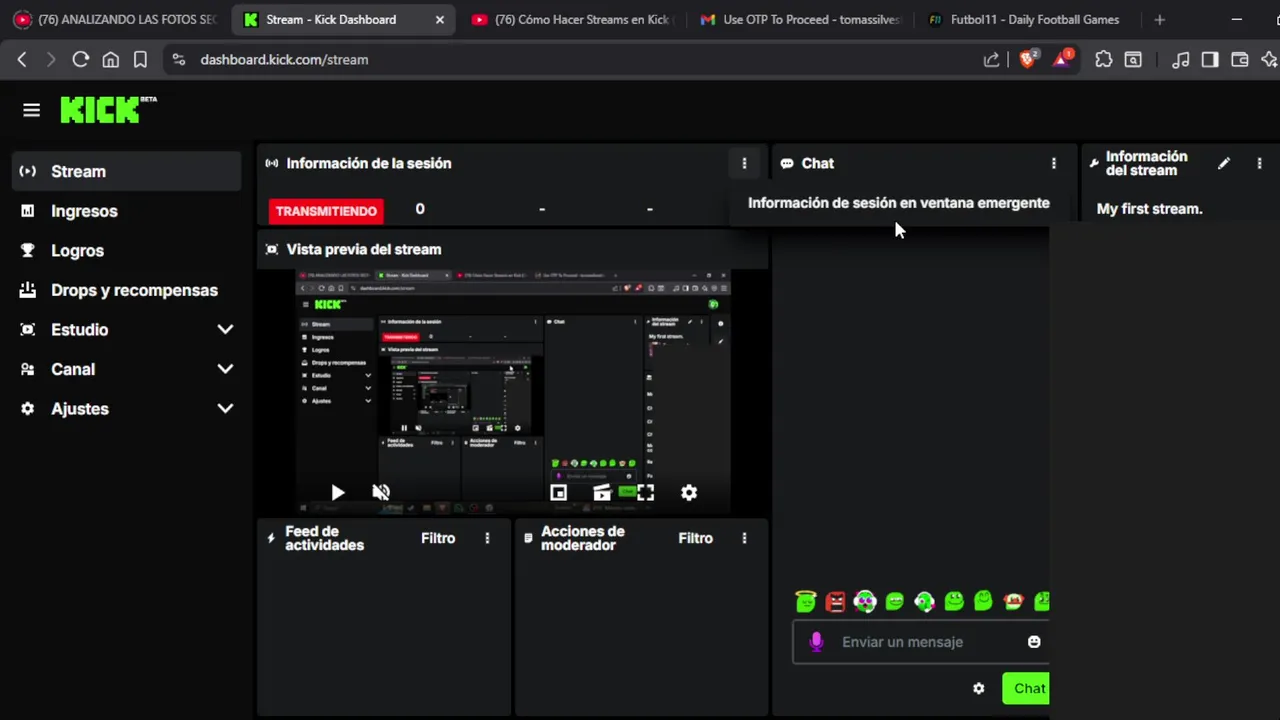Open Acciones de moderador three-dot menu

pos(744,538)
